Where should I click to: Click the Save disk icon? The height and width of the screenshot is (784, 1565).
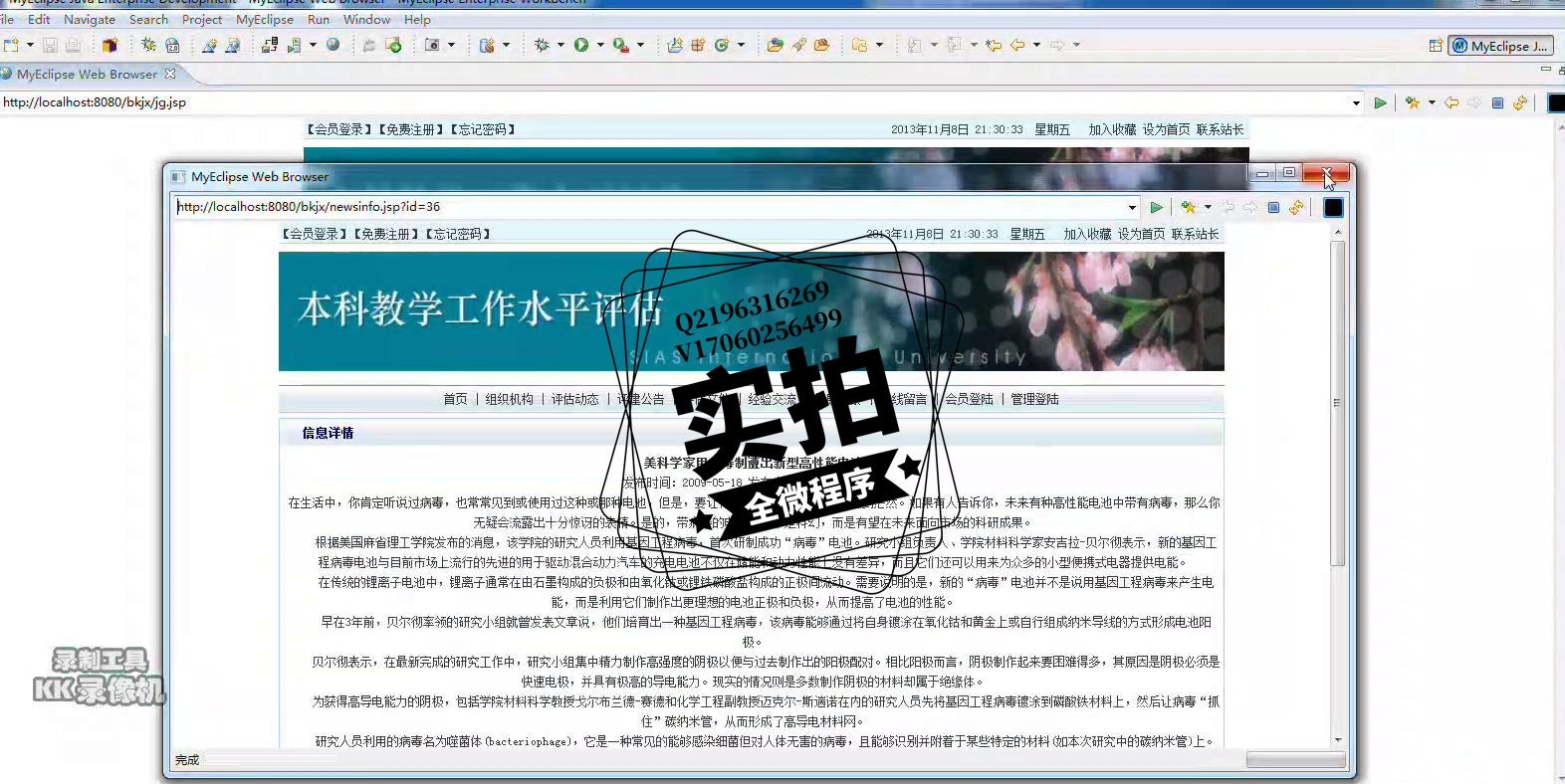point(49,45)
